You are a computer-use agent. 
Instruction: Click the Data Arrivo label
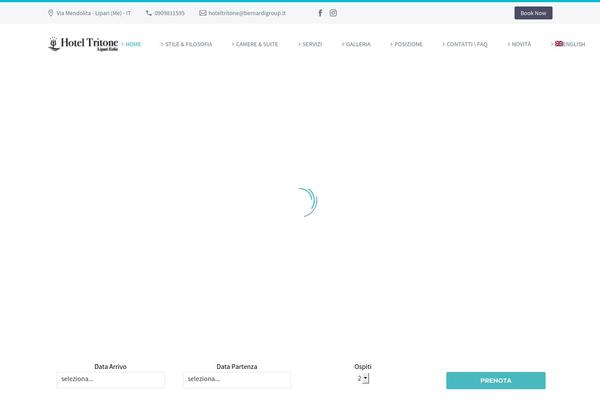pos(110,366)
